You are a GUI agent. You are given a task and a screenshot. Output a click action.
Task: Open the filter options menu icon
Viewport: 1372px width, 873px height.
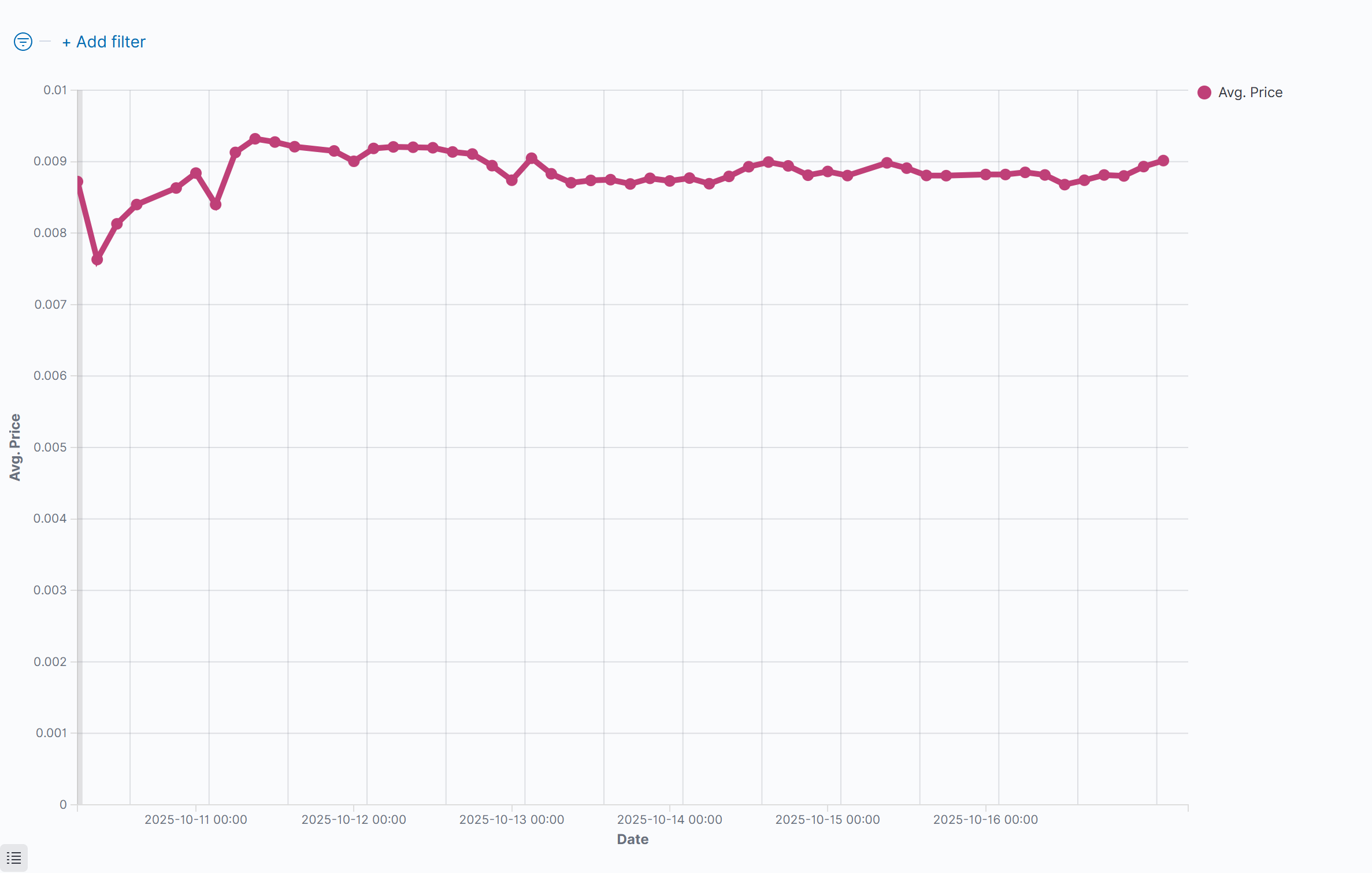click(x=23, y=42)
